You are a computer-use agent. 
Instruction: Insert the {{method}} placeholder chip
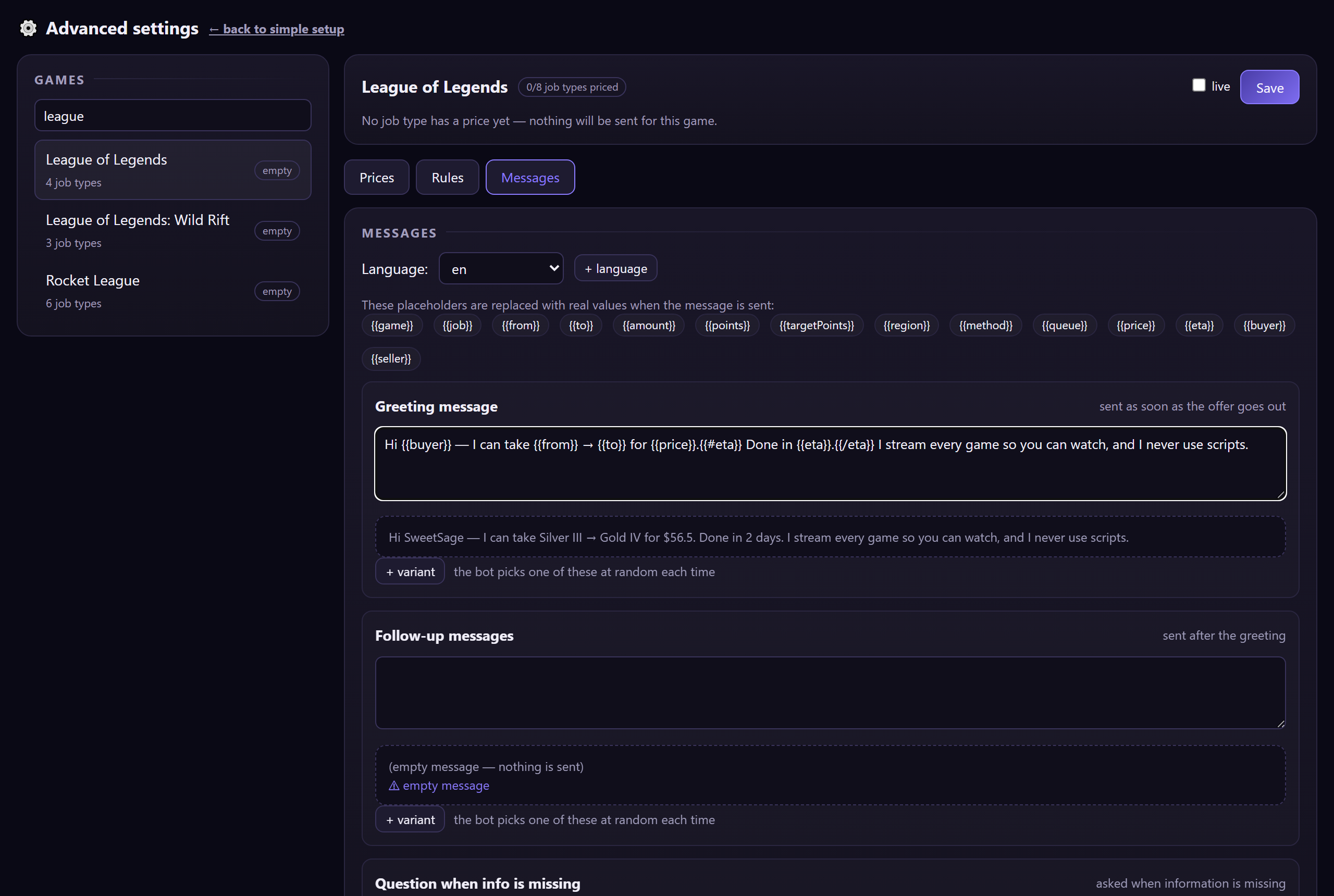(985, 325)
